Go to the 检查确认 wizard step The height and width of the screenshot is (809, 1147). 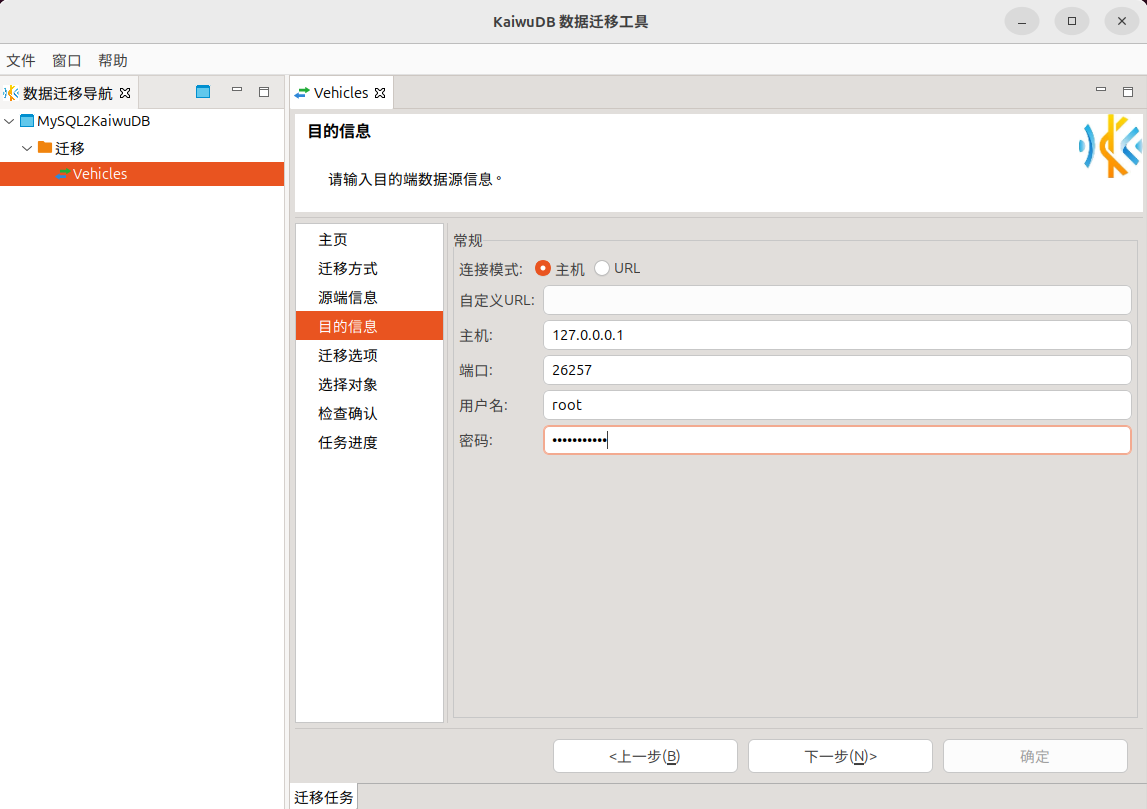click(369, 413)
